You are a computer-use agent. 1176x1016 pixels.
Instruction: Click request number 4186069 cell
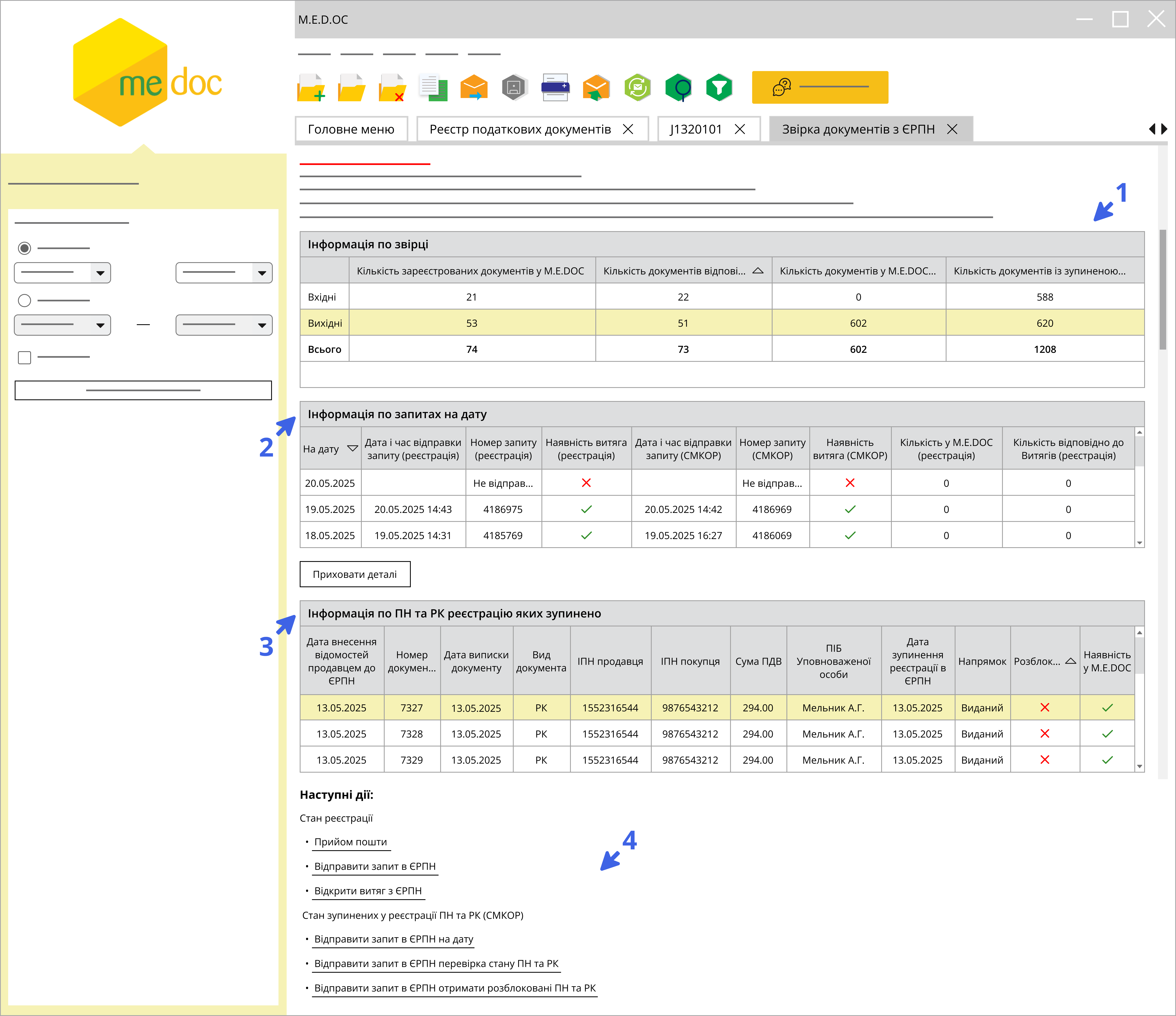coord(772,535)
